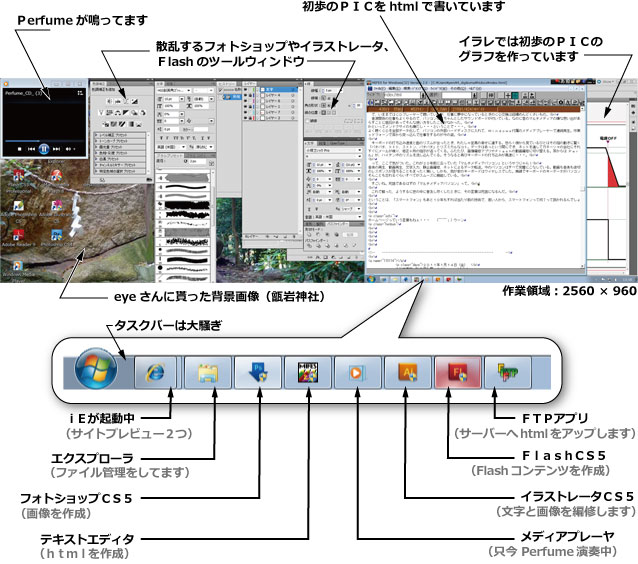This screenshot has height=564, width=638.
Task: Skip to next track in media player
Action: click(x=56, y=149)
